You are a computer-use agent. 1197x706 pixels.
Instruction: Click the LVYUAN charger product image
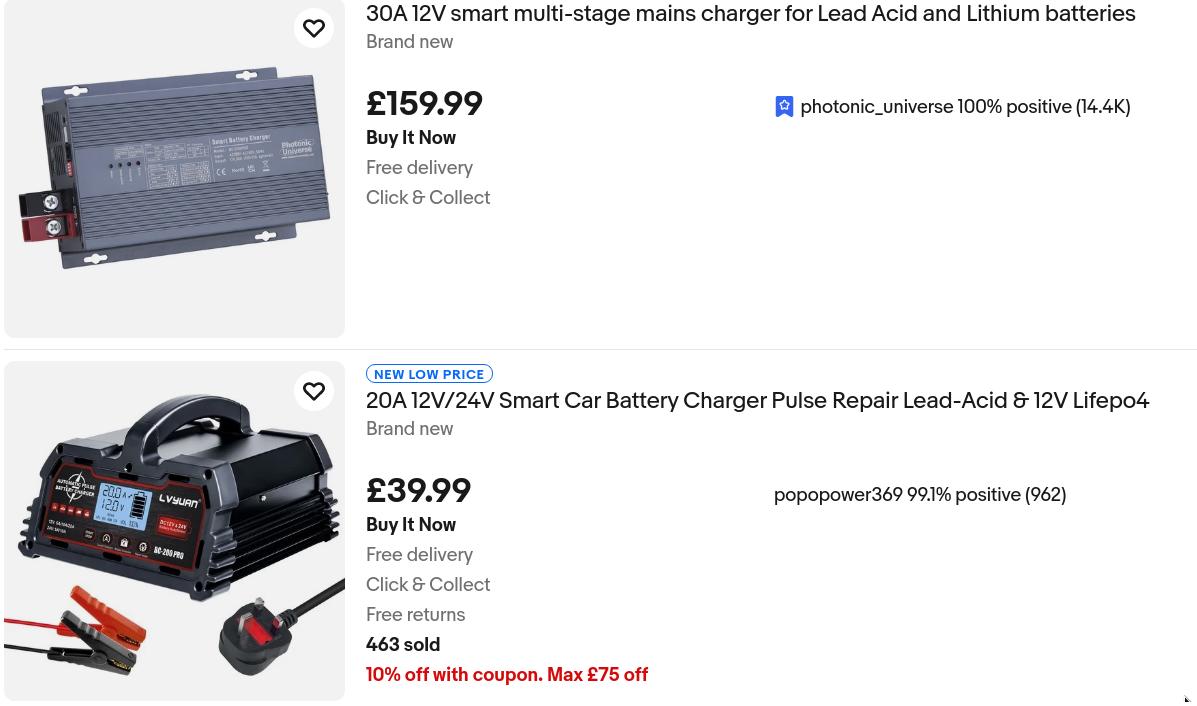pos(175,531)
